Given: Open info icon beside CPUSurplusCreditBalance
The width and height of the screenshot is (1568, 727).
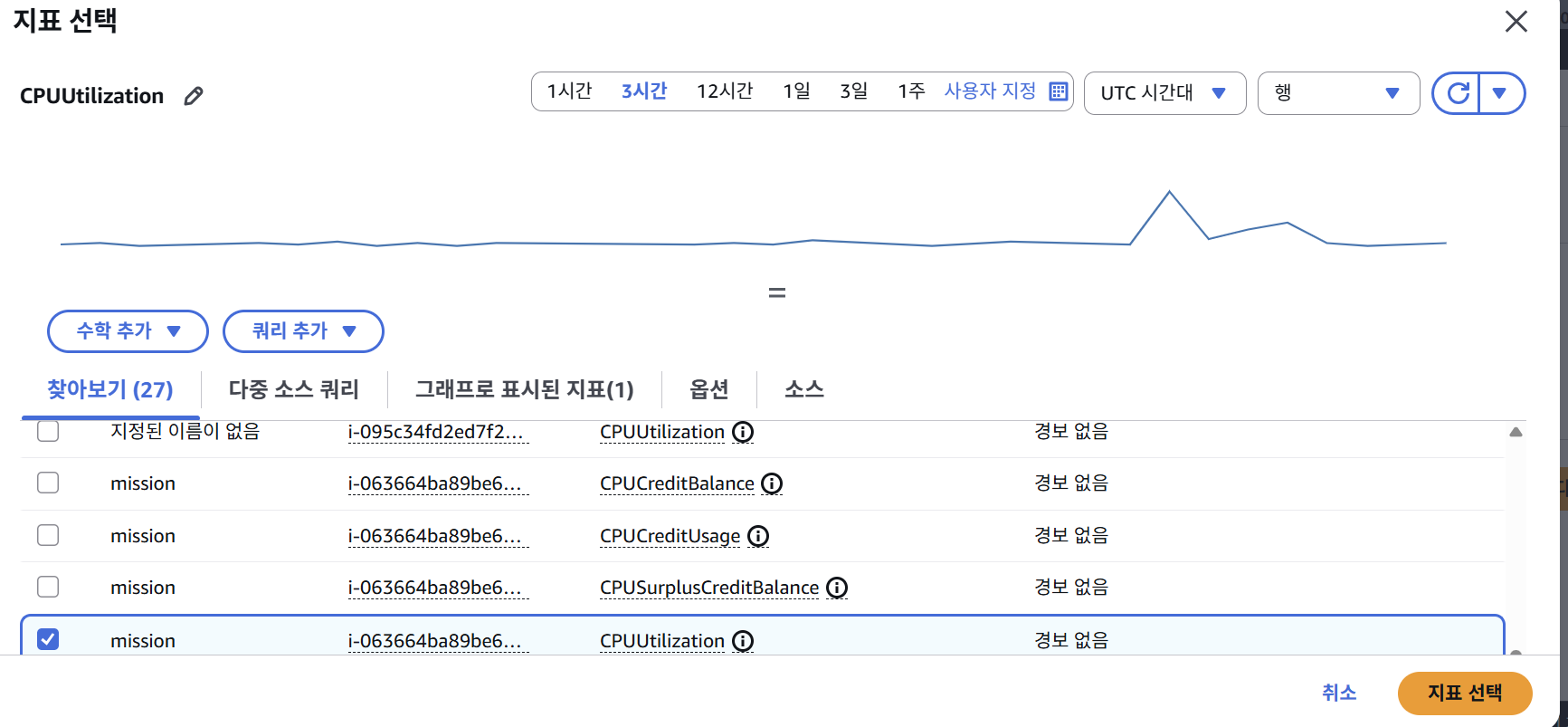Looking at the screenshot, I should (x=837, y=588).
